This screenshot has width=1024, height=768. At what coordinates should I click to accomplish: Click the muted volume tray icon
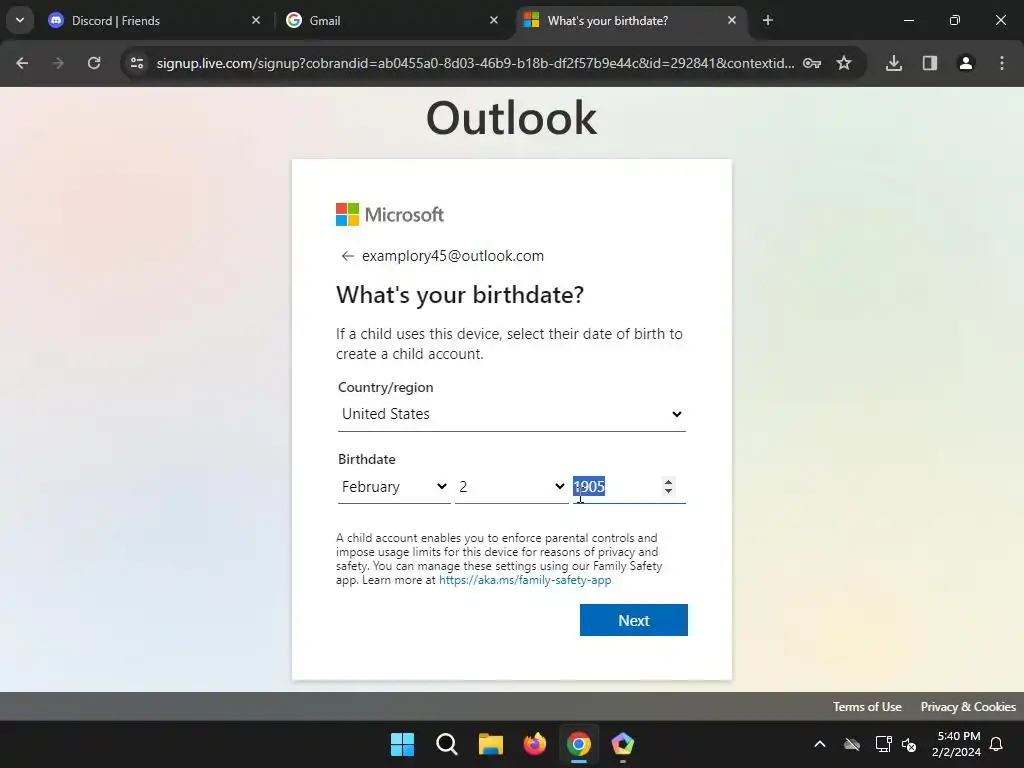tap(909, 744)
